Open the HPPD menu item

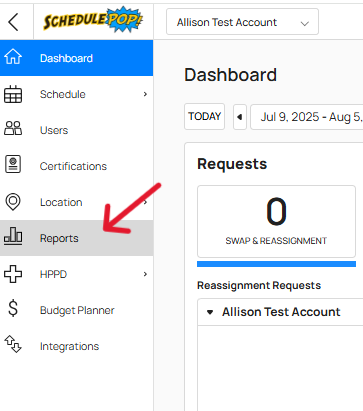coord(77,274)
